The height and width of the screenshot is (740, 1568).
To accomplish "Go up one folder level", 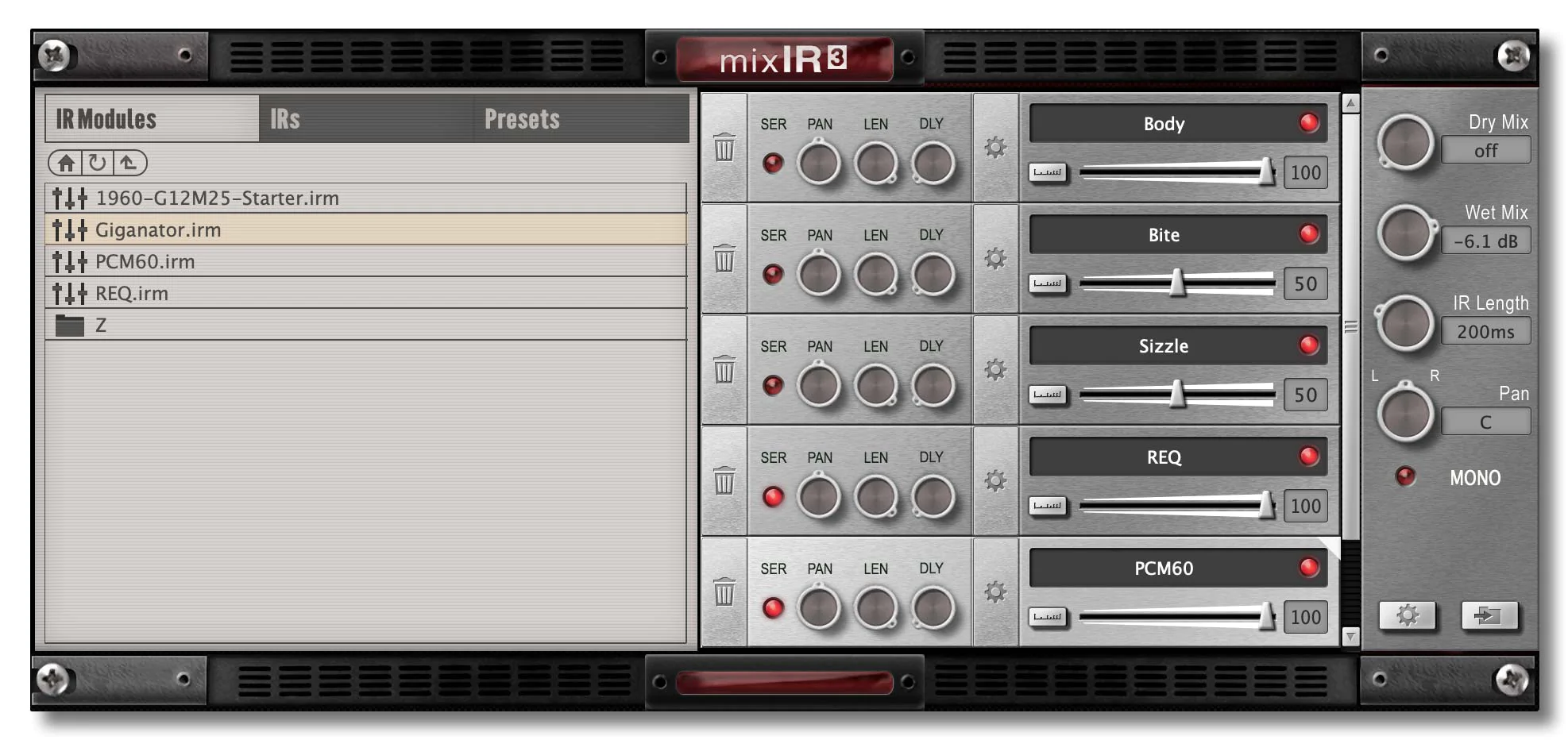I will 128,163.
